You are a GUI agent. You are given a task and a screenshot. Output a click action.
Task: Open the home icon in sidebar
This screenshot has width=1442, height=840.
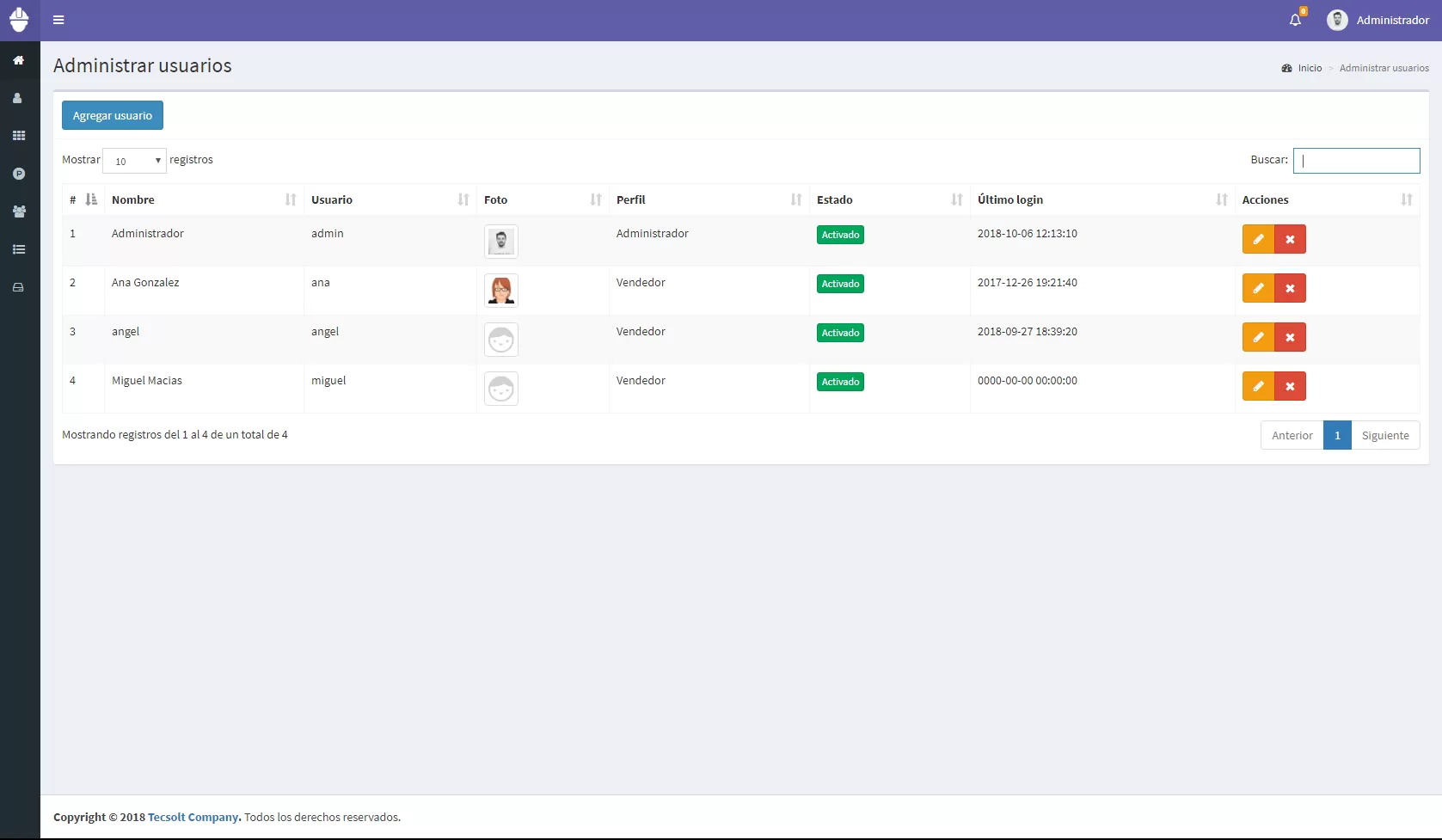[18, 60]
